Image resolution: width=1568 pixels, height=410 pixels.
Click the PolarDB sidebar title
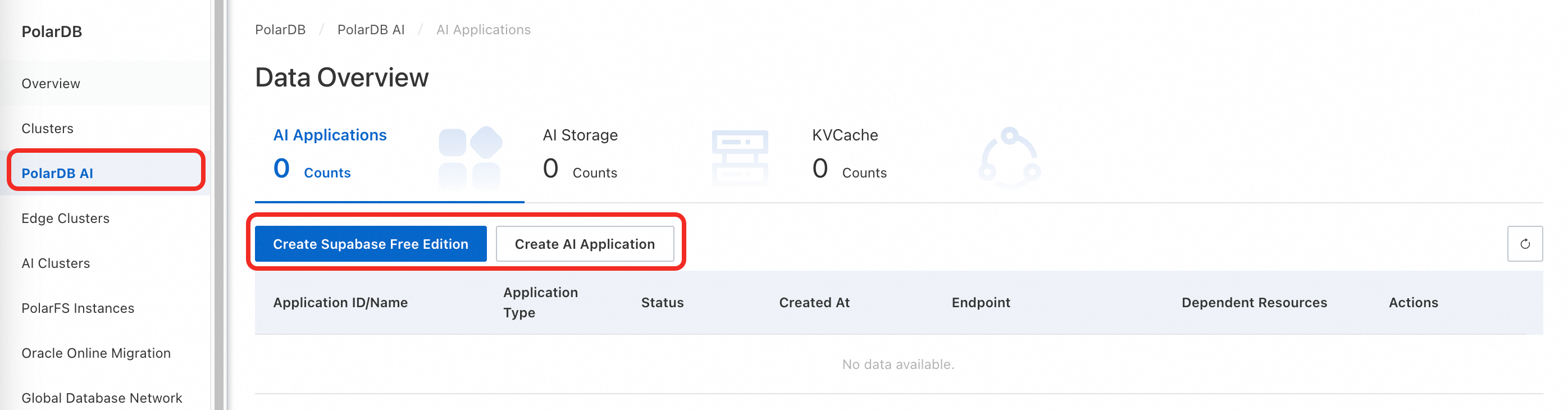point(52,31)
